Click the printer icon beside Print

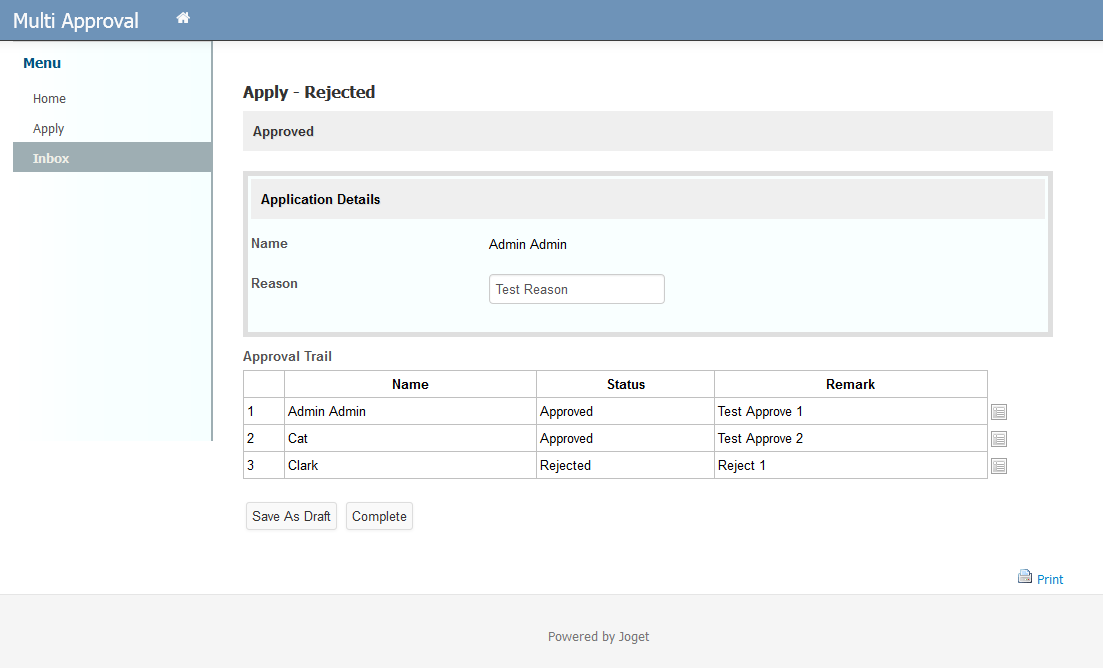click(x=1024, y=577)
